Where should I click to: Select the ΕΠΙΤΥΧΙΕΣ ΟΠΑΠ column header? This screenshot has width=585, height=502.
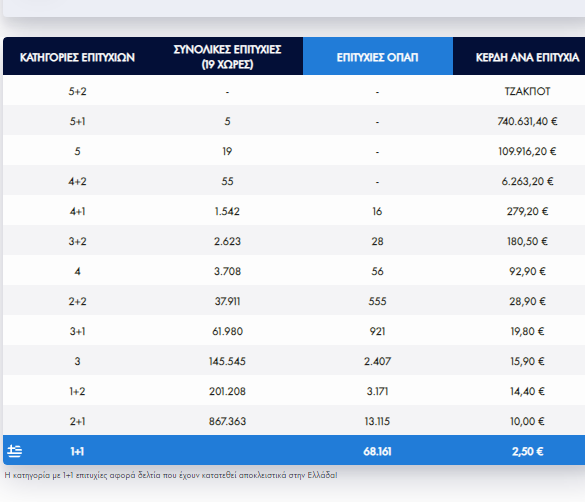[x=378, y=57]
